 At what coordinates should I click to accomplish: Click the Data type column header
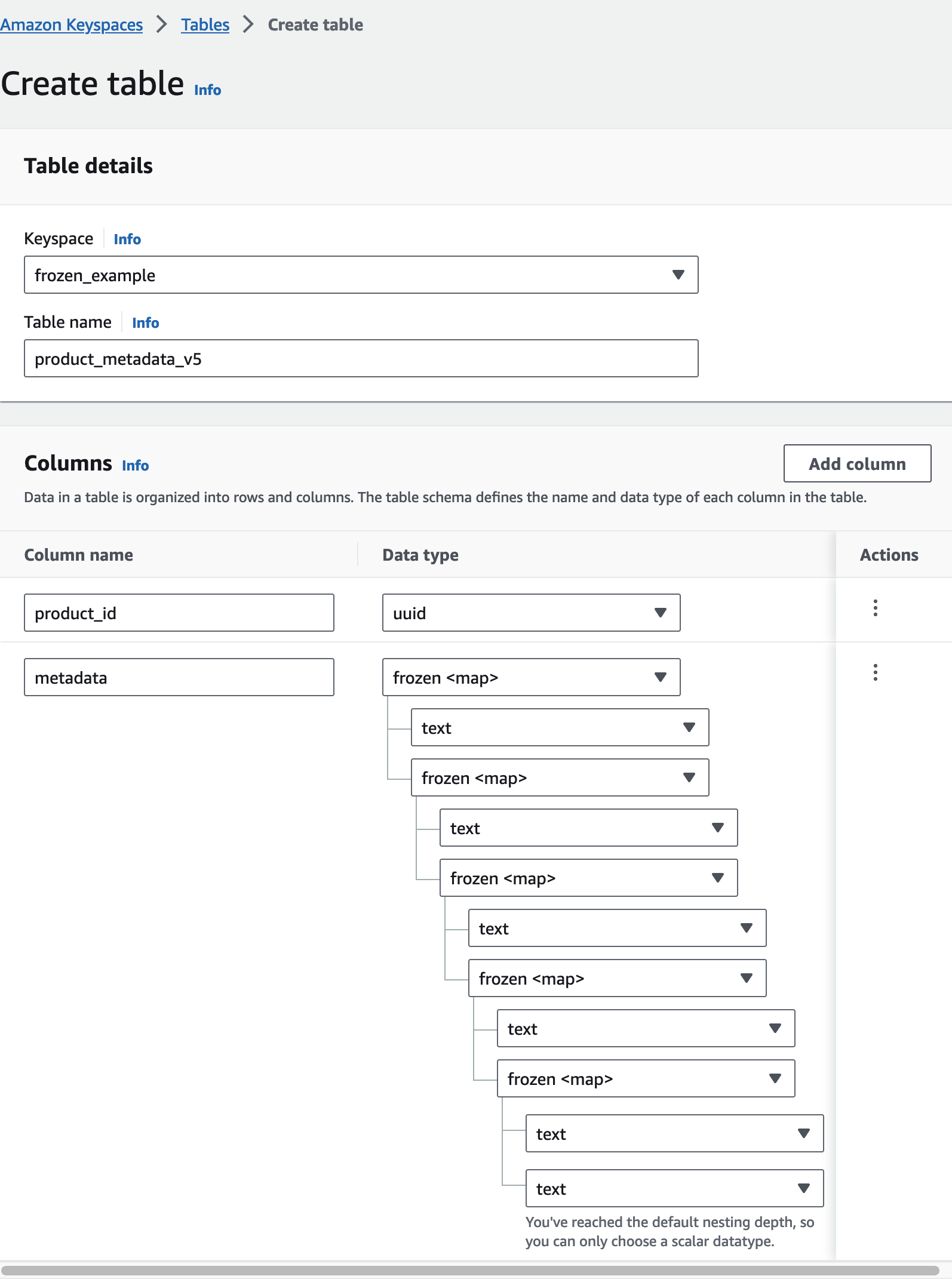[x=420, y=555]
